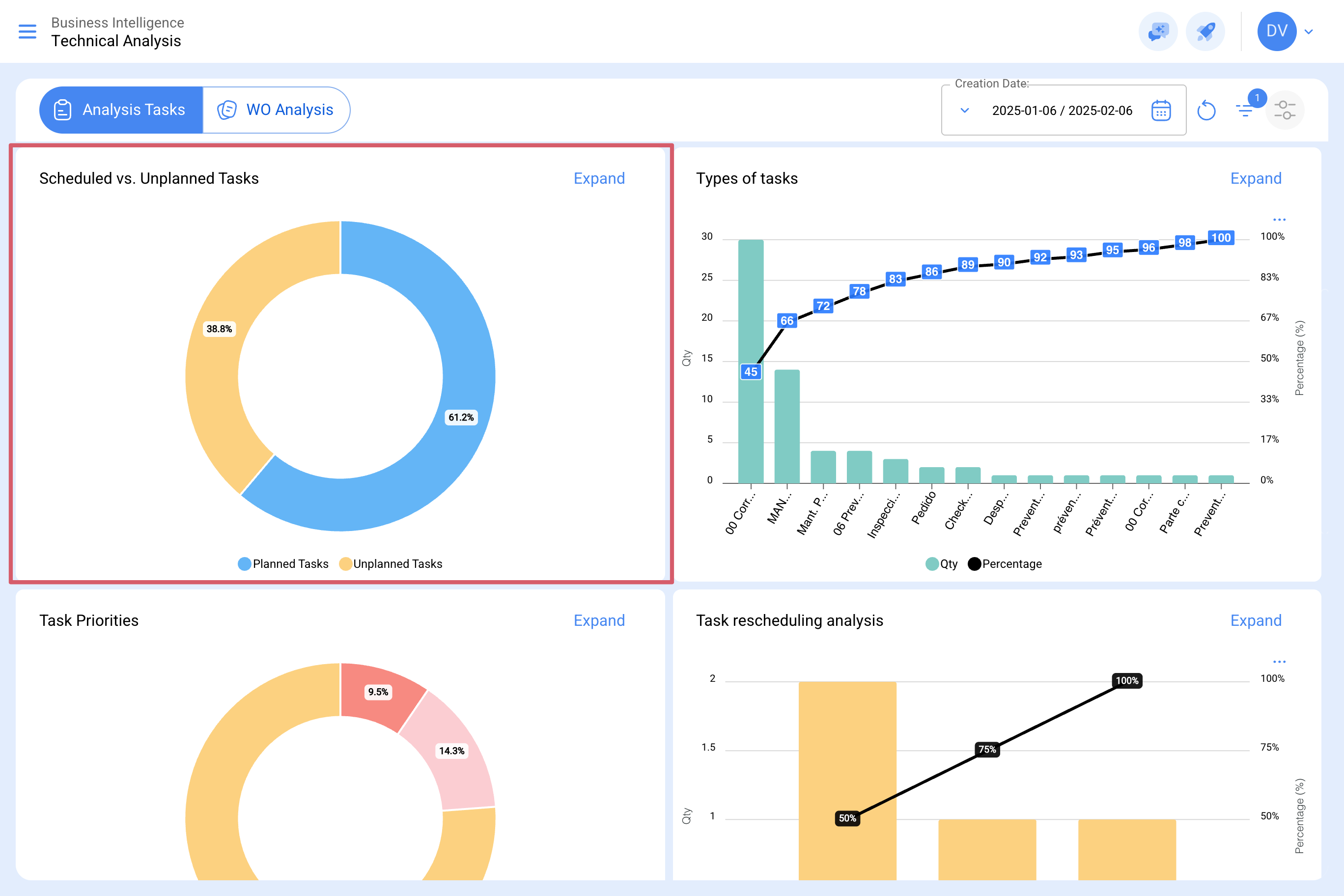This screenshot has height=896, width=1344.
Task: Click the Inspecci... axis label
Action: [883, 515]
